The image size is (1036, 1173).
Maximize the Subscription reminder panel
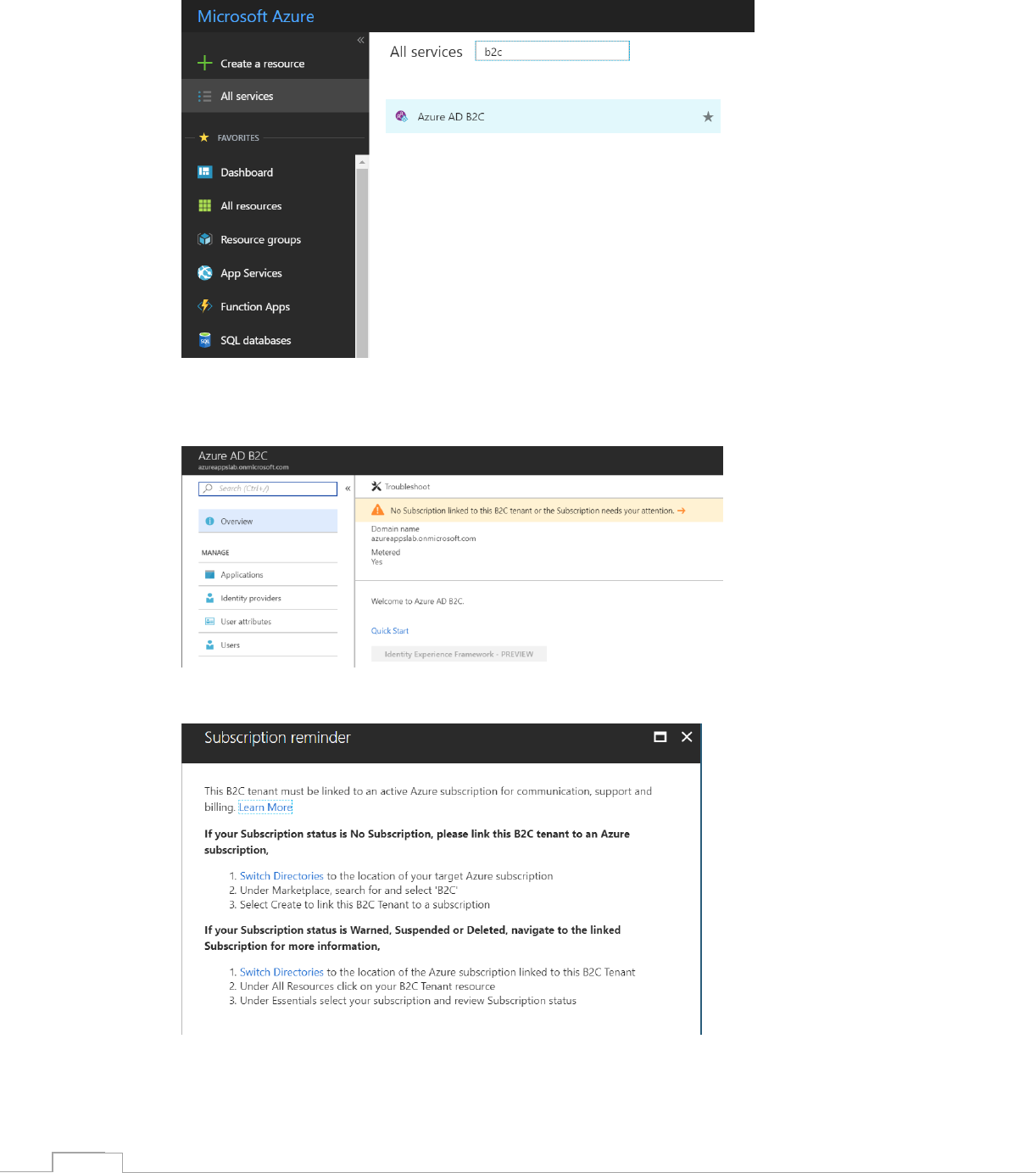(660, 737)
